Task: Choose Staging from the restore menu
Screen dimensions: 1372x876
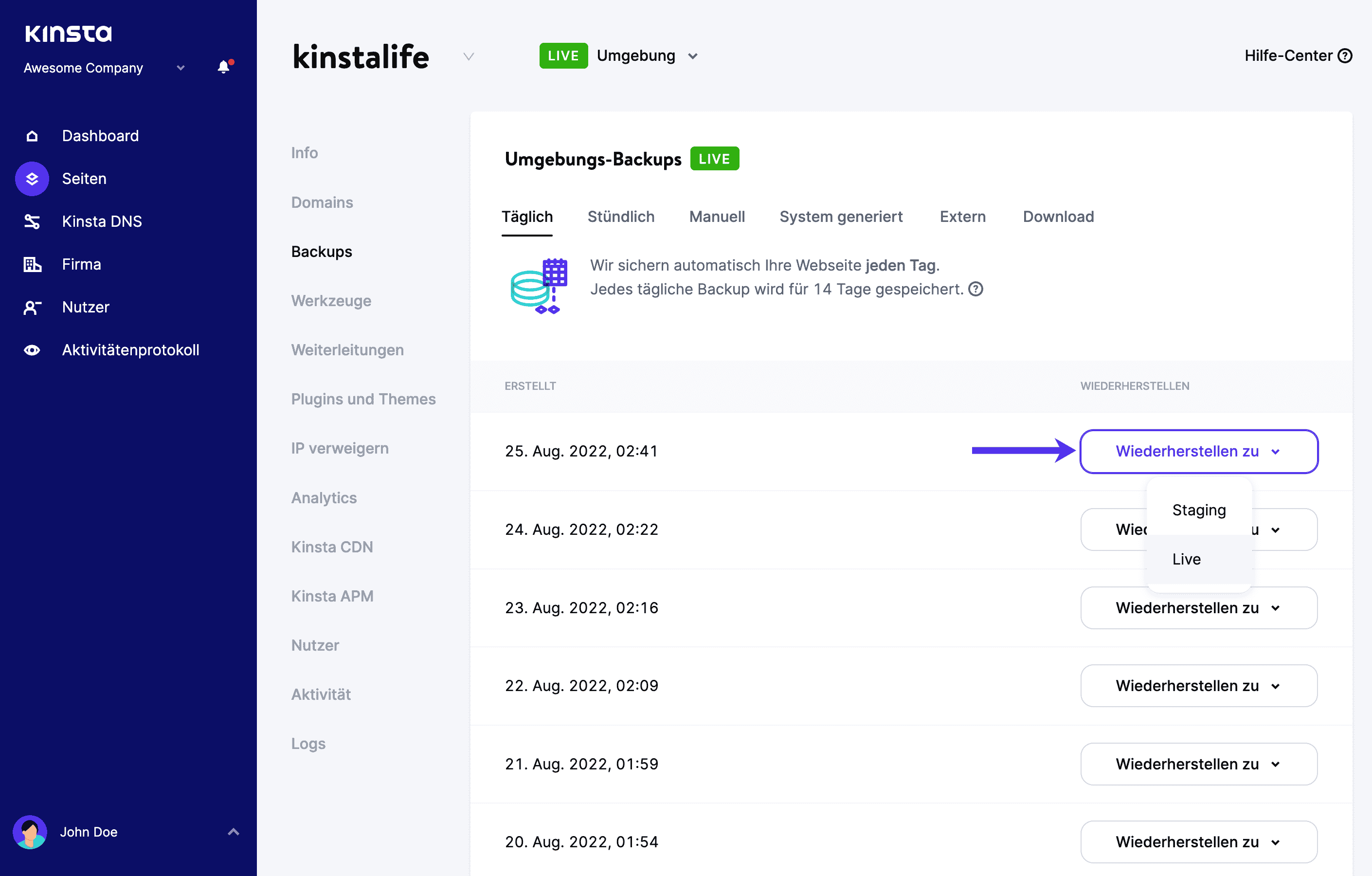Action: [1199, 510]
